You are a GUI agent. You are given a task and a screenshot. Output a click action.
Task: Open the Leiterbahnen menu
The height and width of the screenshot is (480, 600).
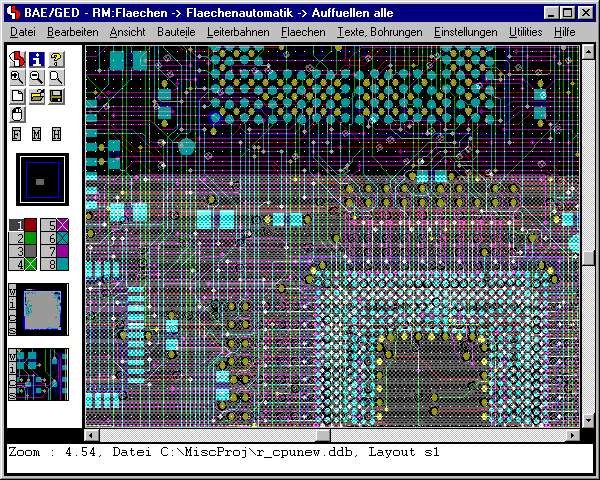240,32
